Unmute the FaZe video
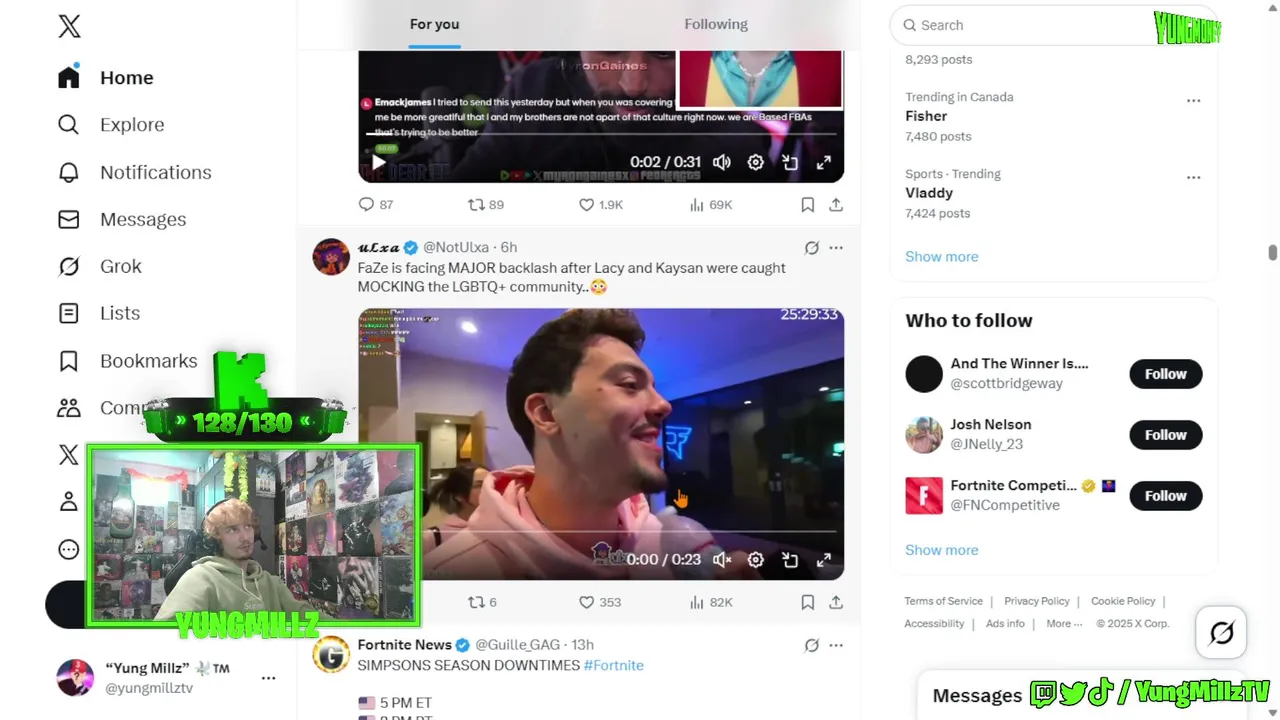Screen dimensions: 1280x720 pyautogui.click(x=722, y=560)
